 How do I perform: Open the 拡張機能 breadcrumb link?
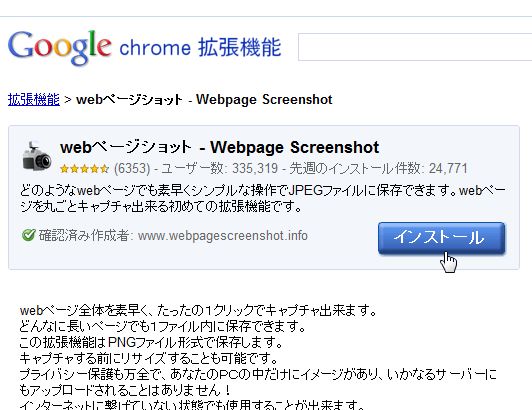click(x=34, y=99)
